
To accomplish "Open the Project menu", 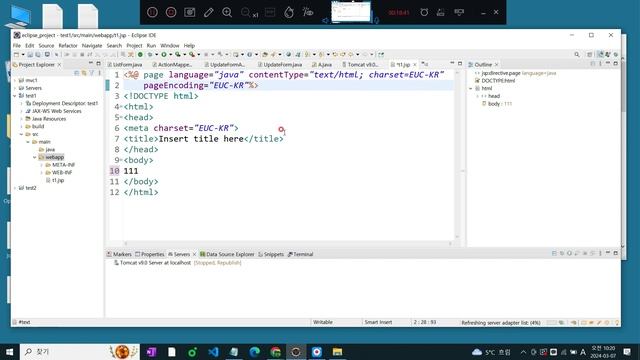I will pos(134,46).
